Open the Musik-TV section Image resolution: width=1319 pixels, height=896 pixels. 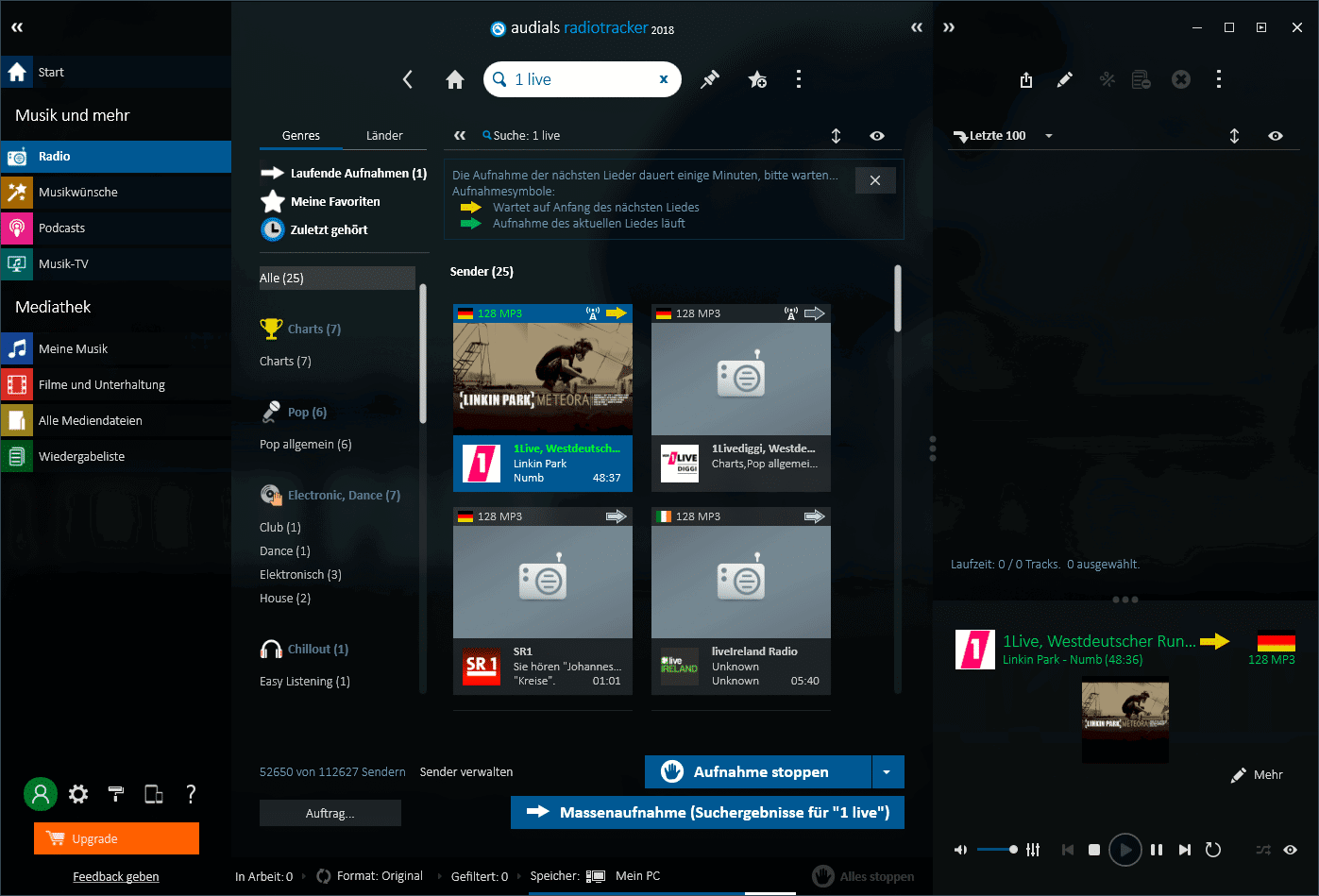115,263
